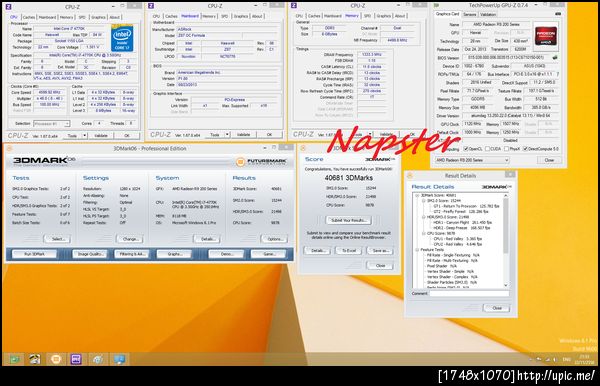
Task: Open the green taskbar icon at the far left
Action: (14, 359)
